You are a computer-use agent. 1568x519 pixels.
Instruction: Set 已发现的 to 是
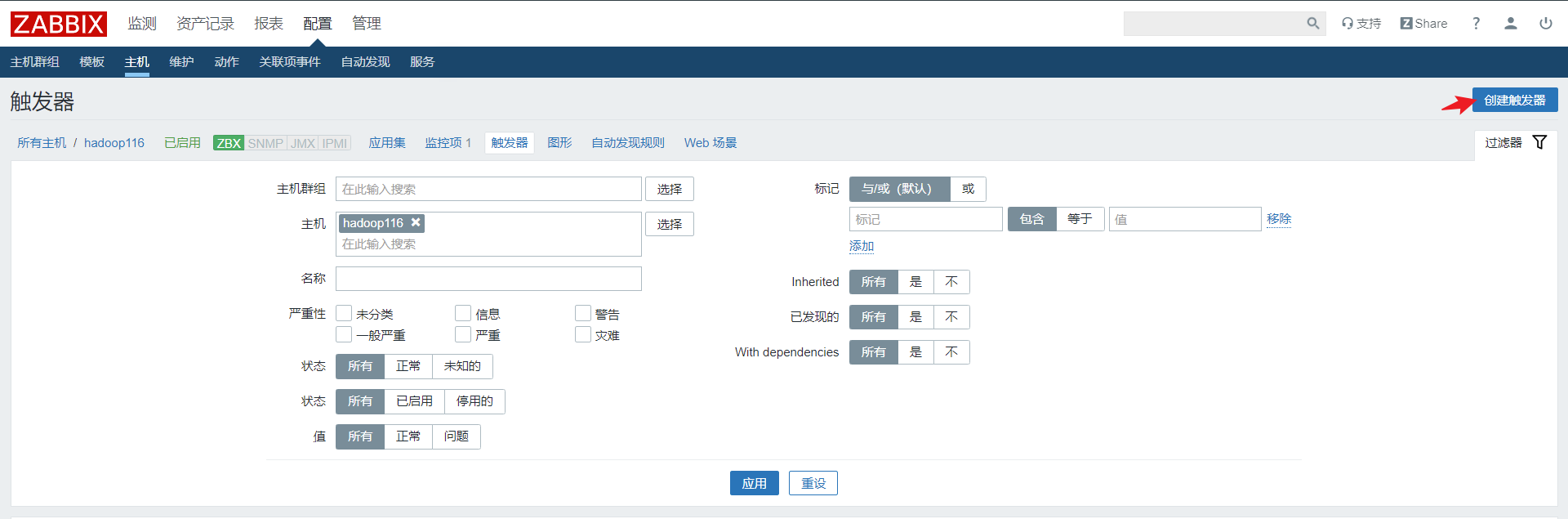pos(915,317)
